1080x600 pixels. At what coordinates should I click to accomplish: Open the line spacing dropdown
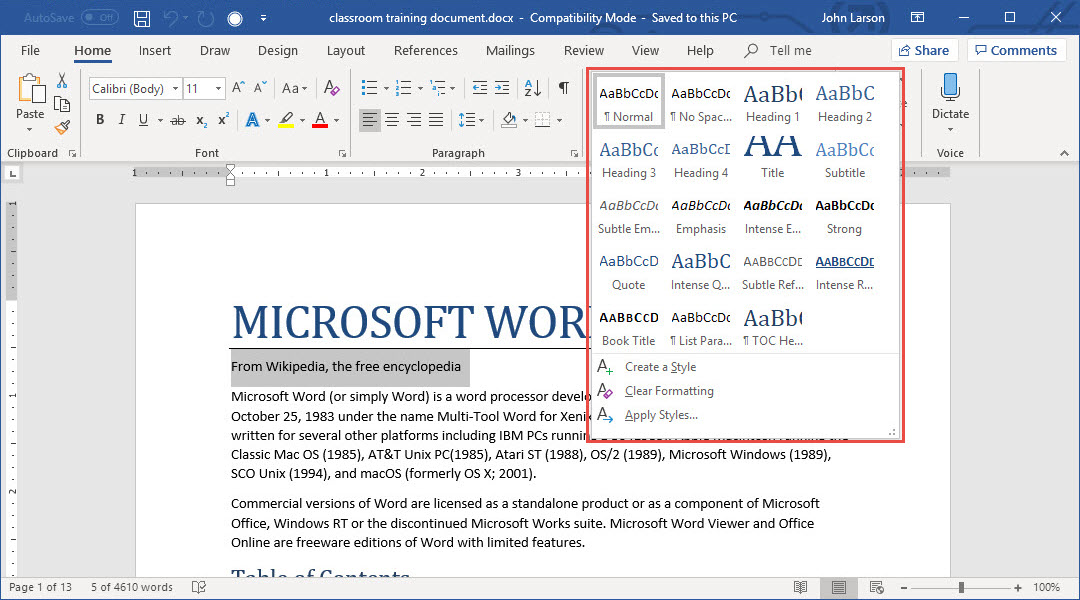coord(470,120)
